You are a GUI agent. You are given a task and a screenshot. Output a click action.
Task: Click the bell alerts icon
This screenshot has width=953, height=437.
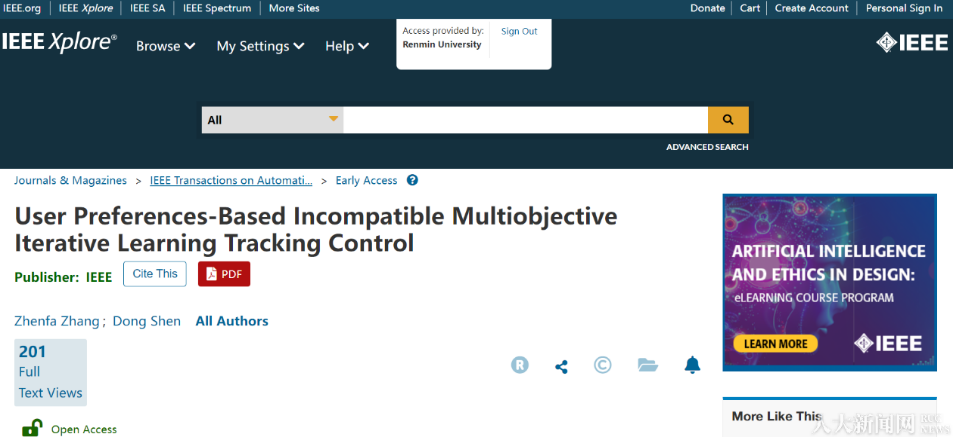pos(692,365)
